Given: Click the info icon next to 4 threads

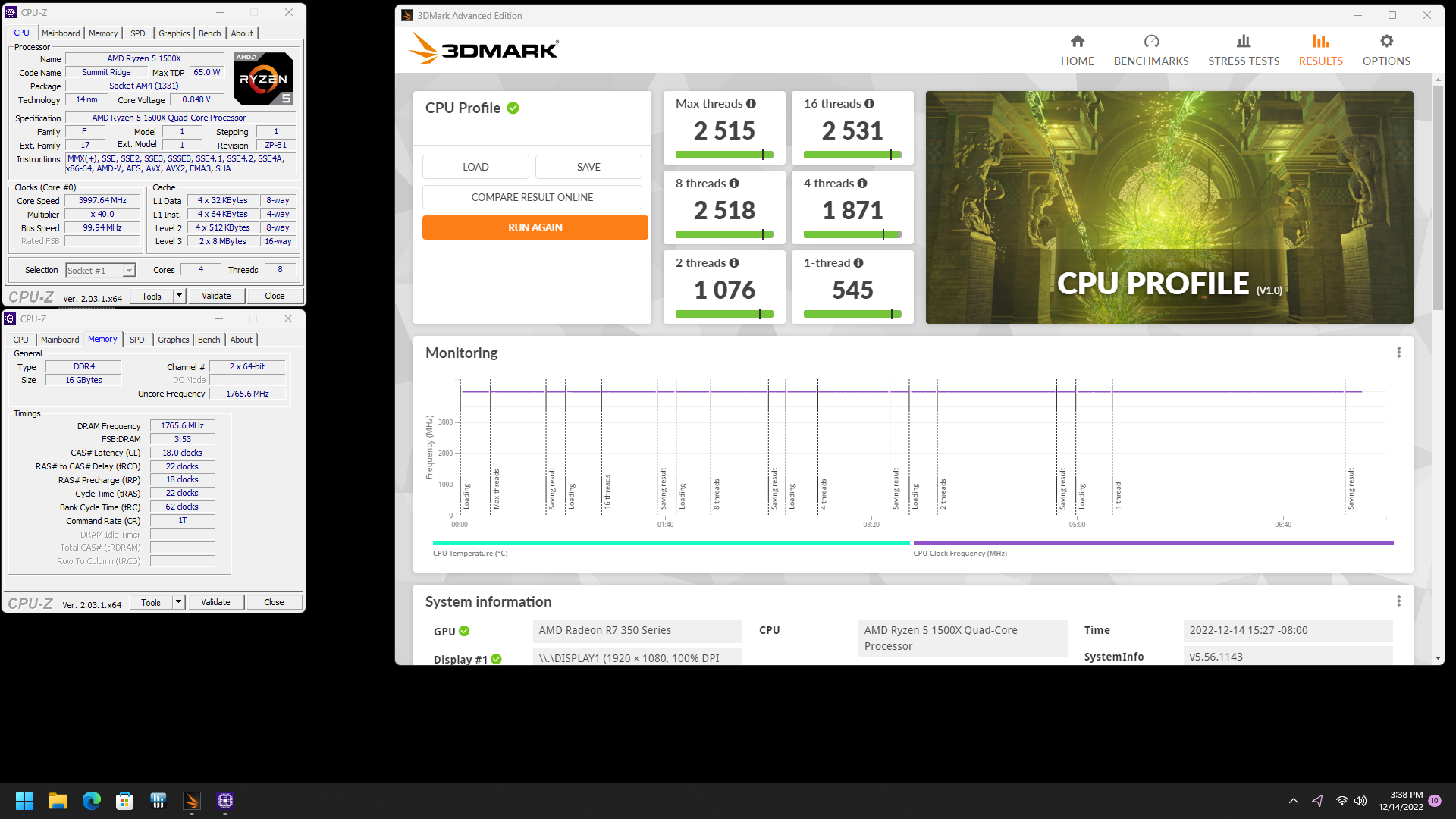Looking at the screenshot, I should point(862,184).
